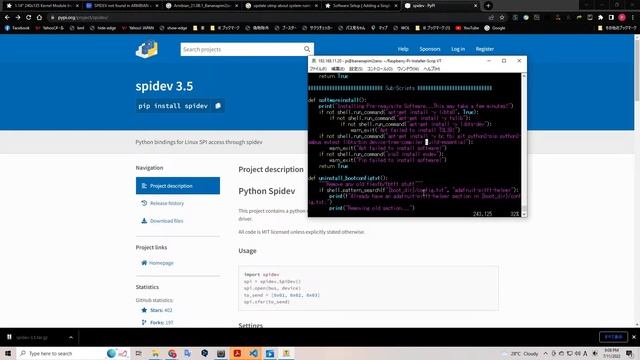The height and width of the screenshot is (360, 640).
Task: Open the Adobe Acrobat taskbar icon
Action: click(237, 353)
